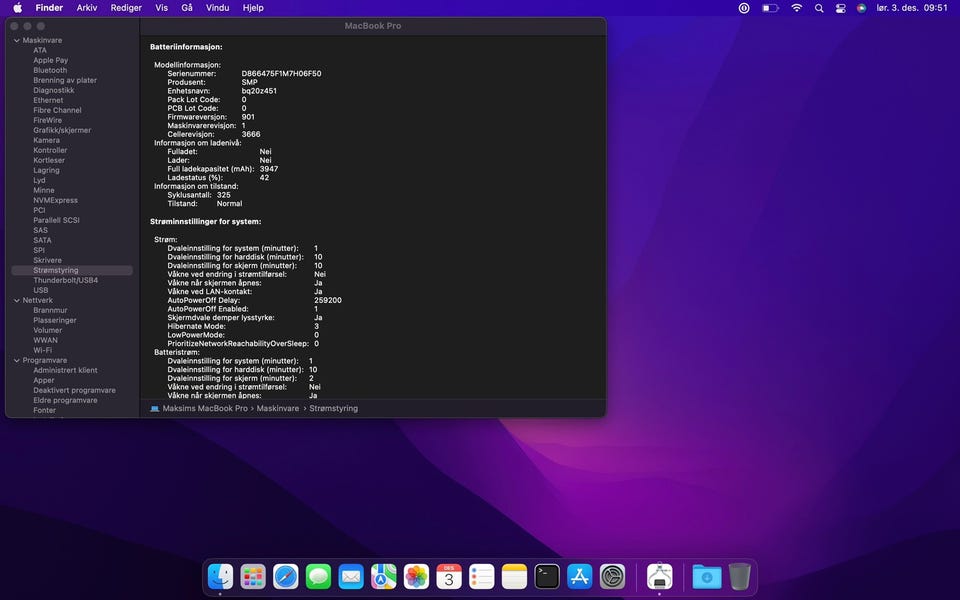Screen dimensions: 960x600
Task: Click the Wi-Fi status icon
Action: pos(796,8)
